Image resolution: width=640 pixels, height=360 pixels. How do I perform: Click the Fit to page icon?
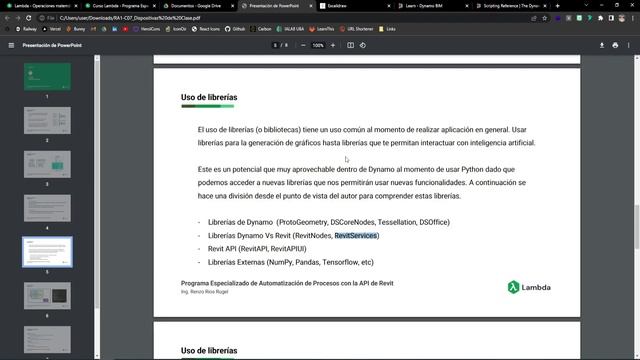tap(350, 45)
